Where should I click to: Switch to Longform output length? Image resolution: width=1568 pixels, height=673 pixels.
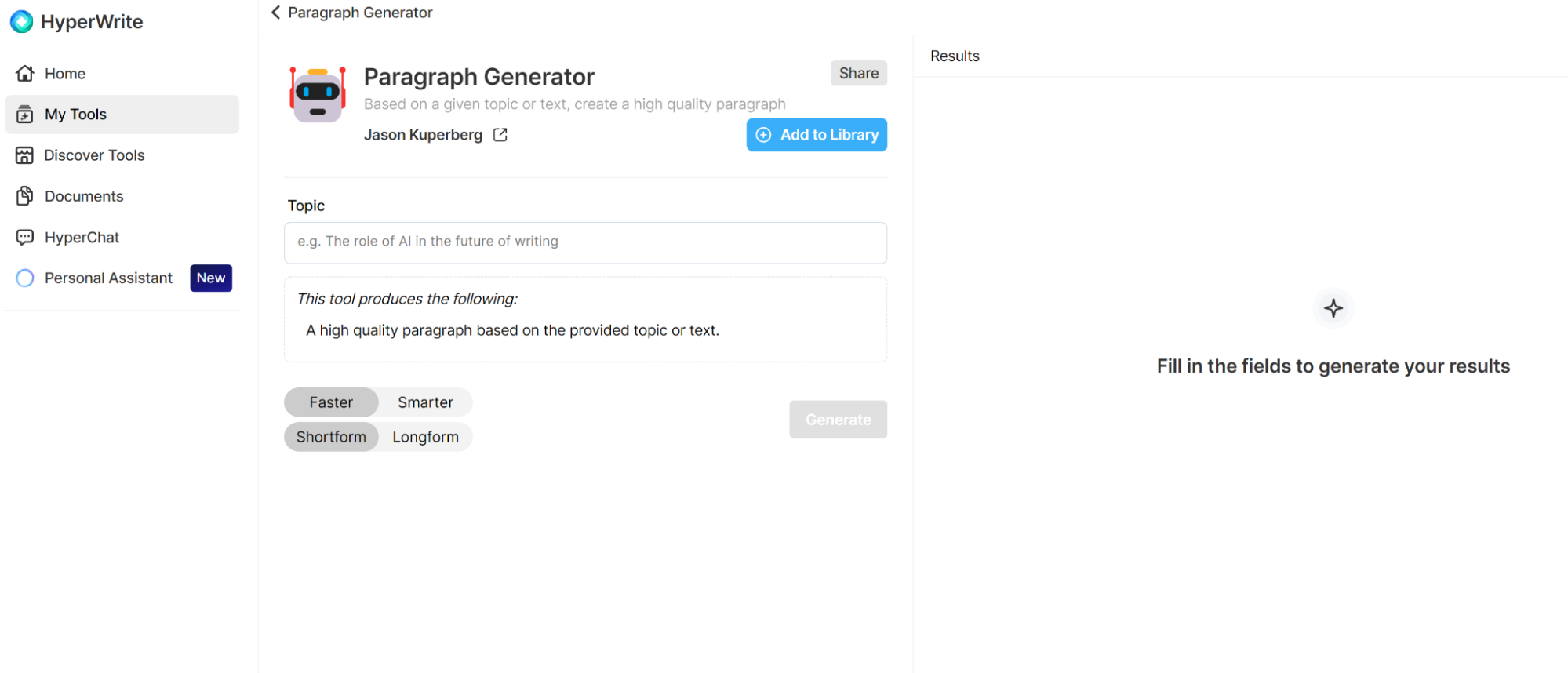tap(425, 437)
